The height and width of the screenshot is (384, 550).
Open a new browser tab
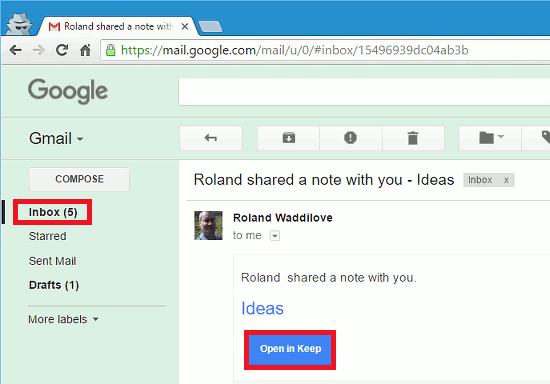coord(210,27)
